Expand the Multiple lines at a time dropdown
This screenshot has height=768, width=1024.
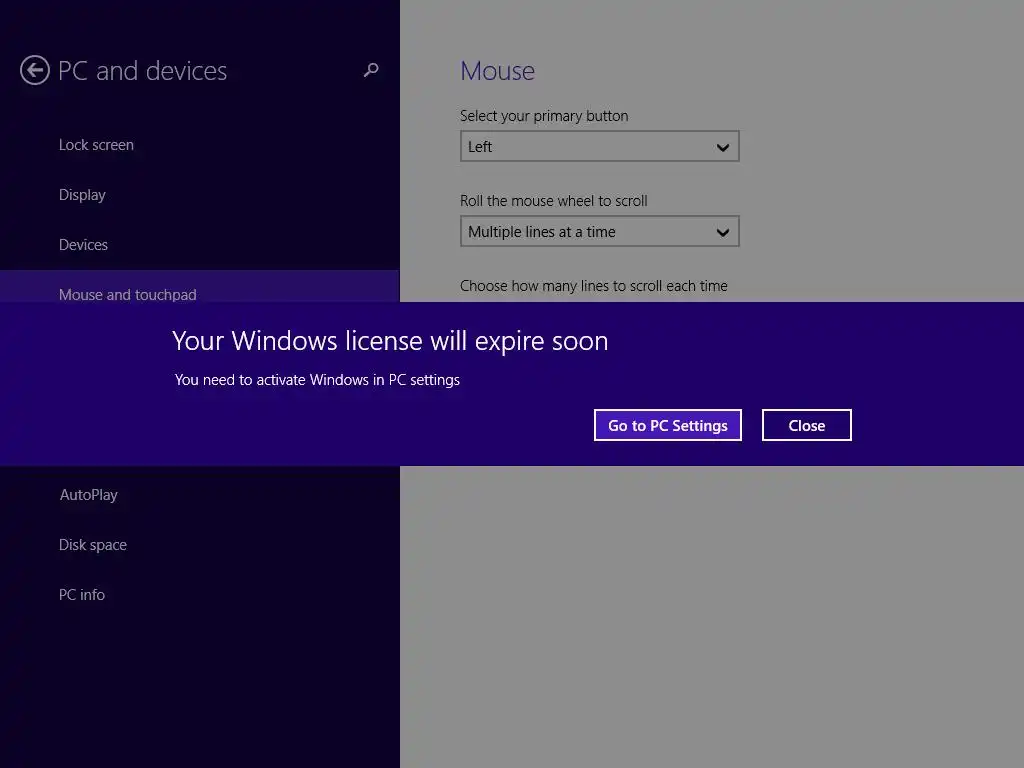[x=600, y=232]
